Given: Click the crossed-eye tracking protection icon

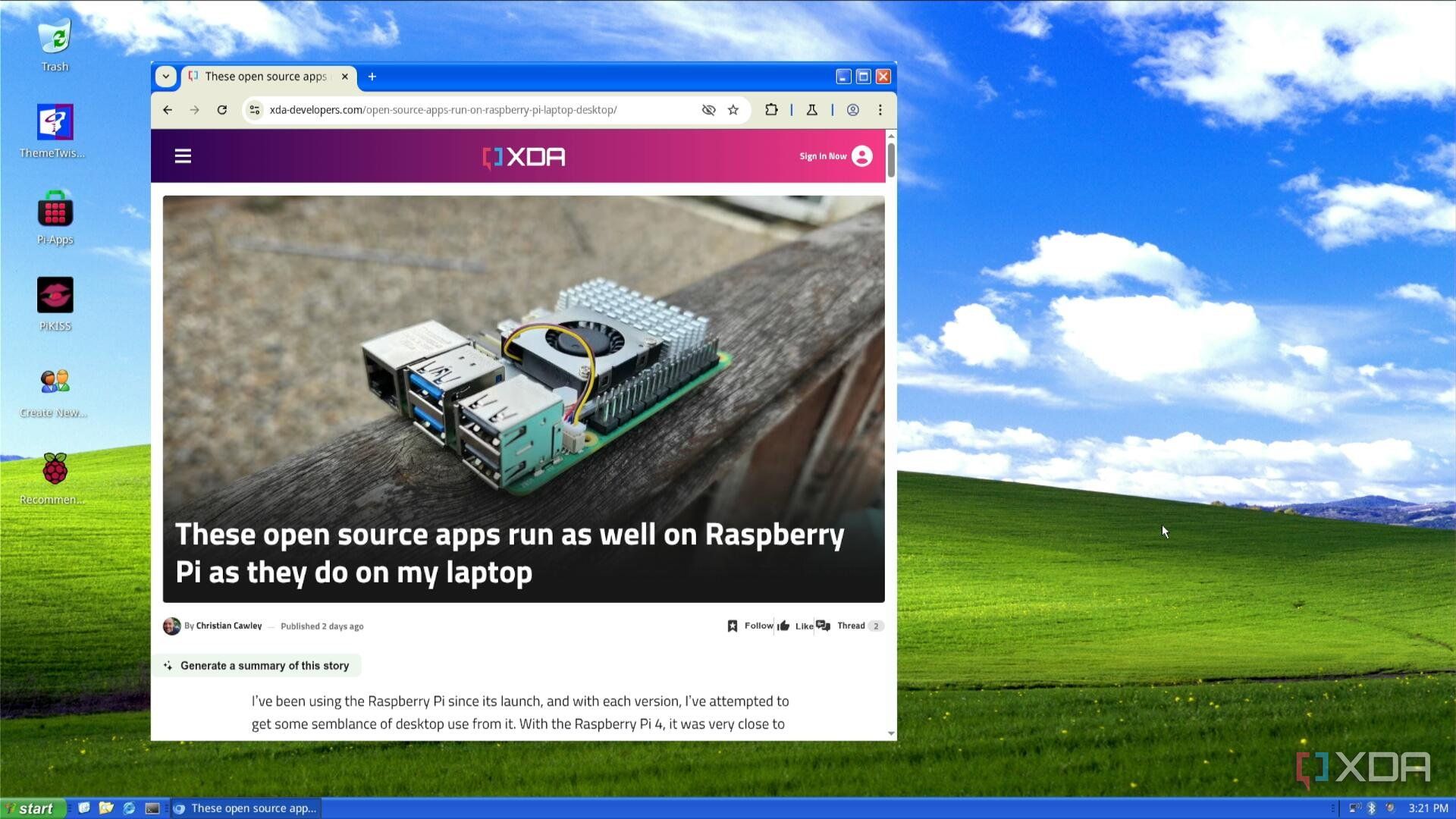Looking at the screenshot, I should (x=708, y=110).
